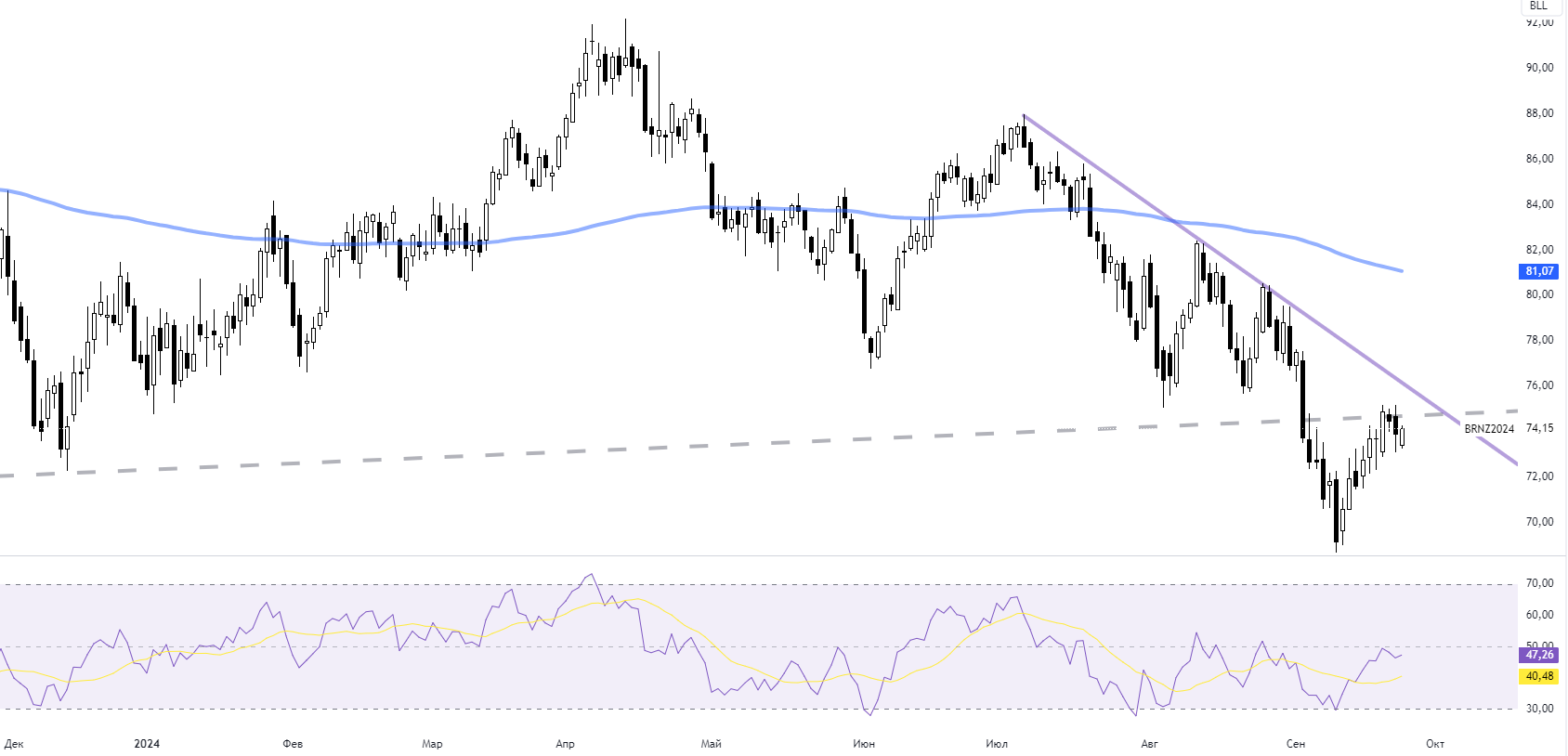Click the BRNZ2024 symbol label
Image resolution: width=1568 pixels, height=756 pixels.
pyautogui.click(x=1489, y=429)
